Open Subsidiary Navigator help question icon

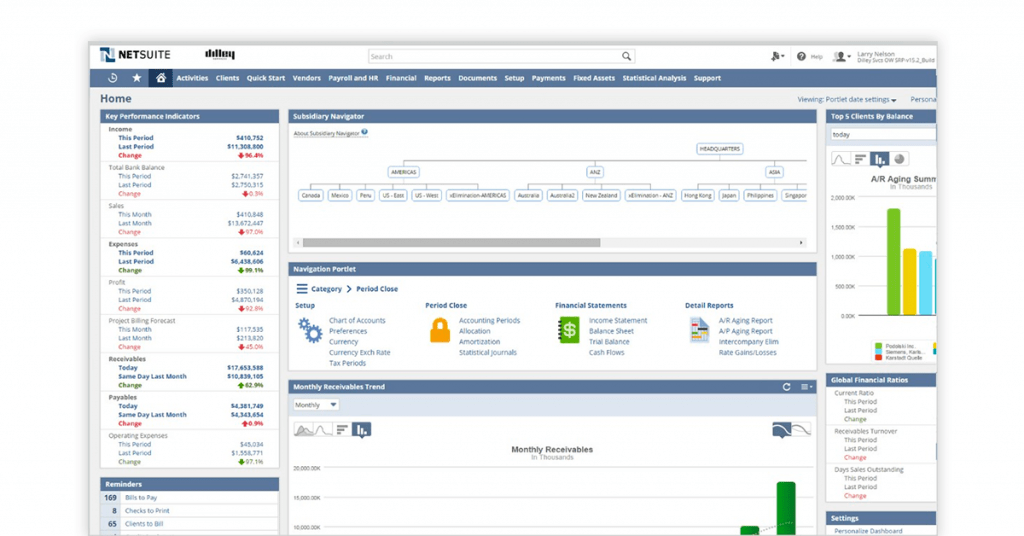point(364,132)
